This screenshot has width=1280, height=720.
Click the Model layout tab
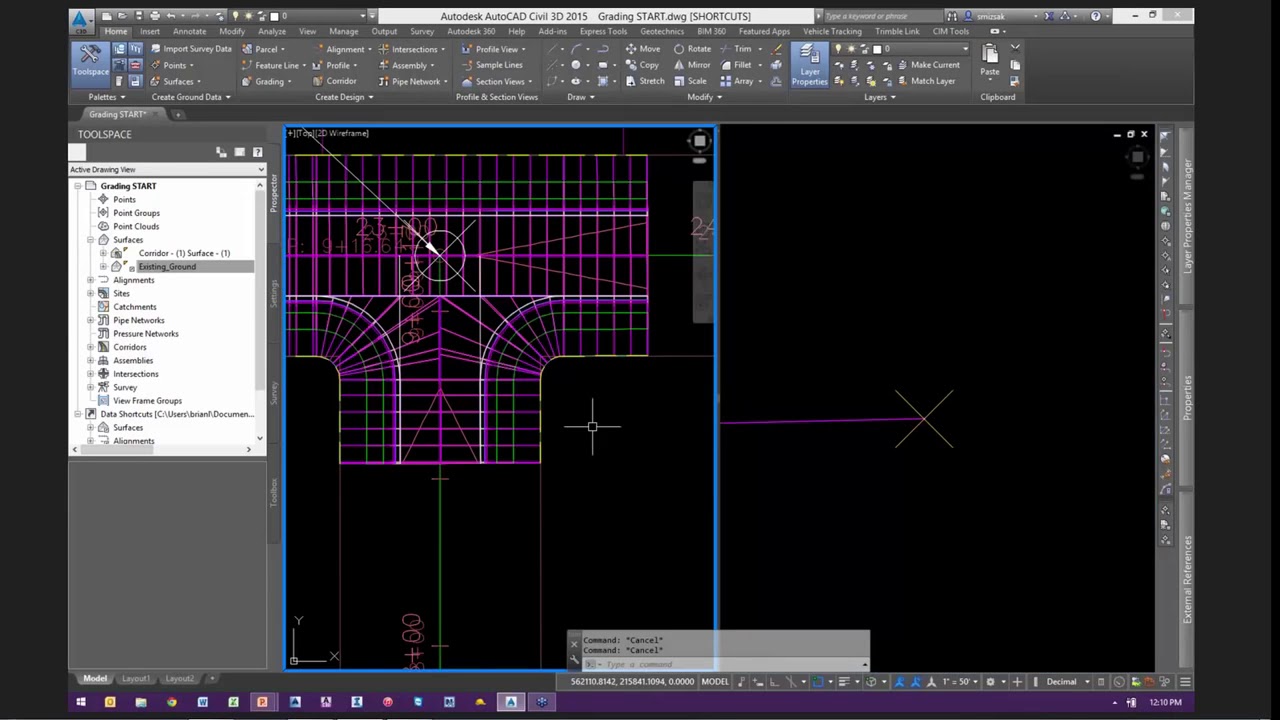tap(95, 679)
